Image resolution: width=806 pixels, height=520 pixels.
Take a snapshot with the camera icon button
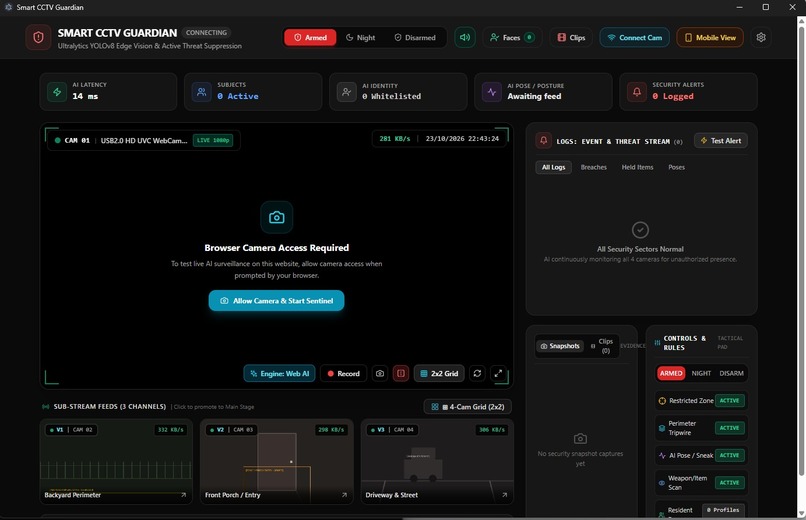[380, 374]
